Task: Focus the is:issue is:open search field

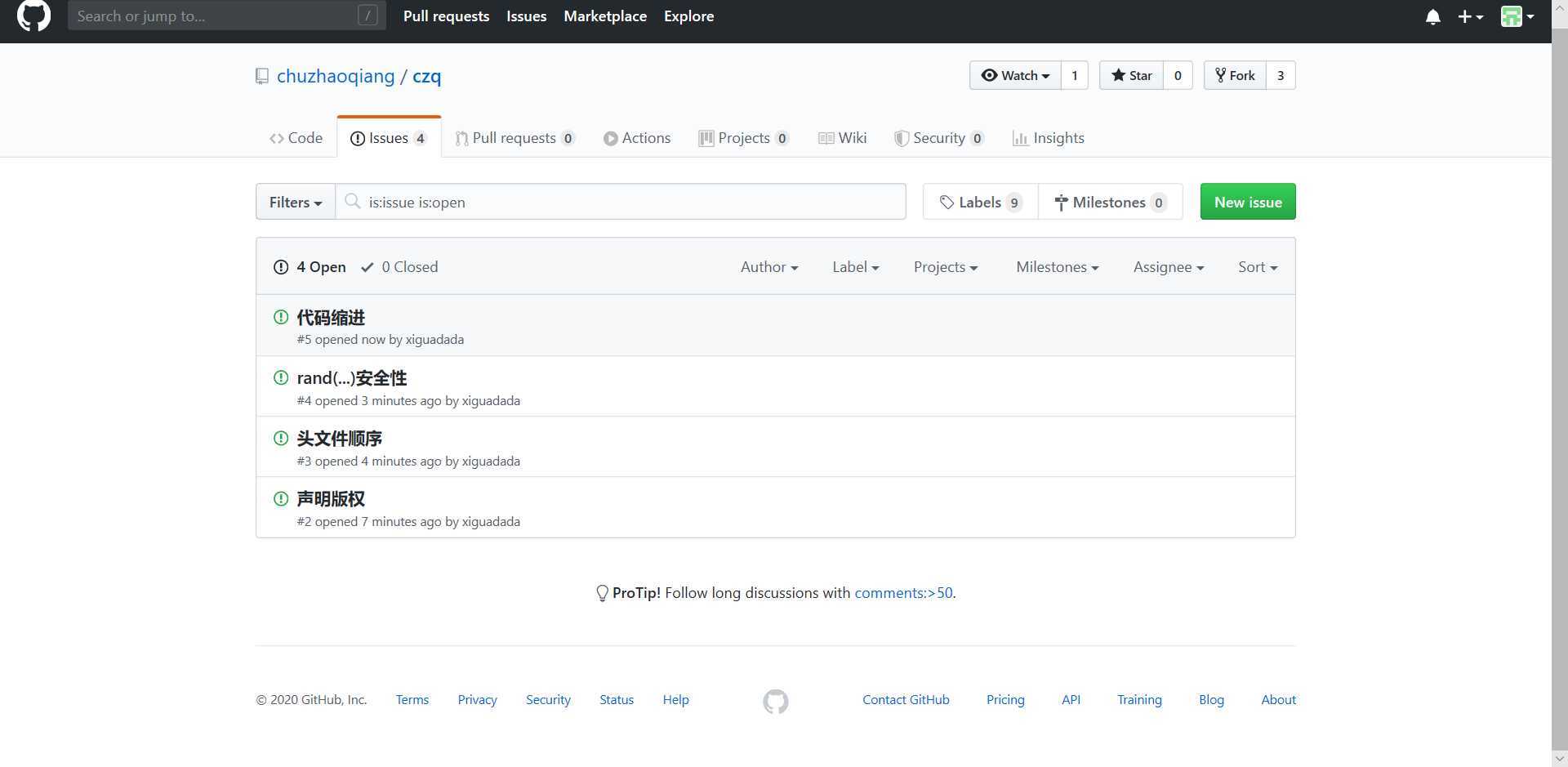Action: click(x=621, y=202)
